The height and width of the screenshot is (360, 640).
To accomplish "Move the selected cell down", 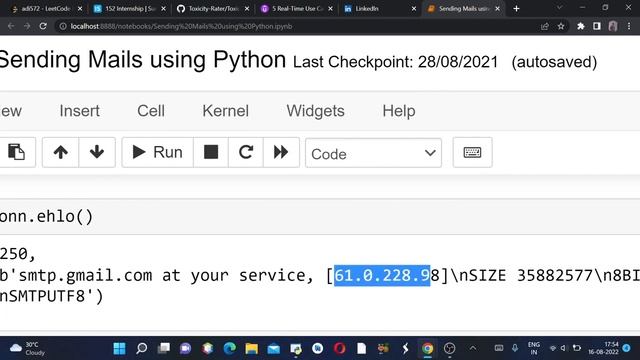I will (97, 152).
